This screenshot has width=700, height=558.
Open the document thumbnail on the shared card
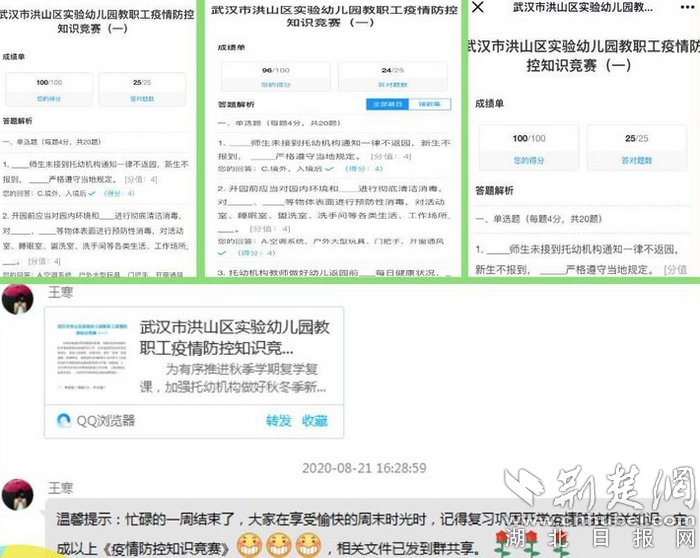[92, 356]
